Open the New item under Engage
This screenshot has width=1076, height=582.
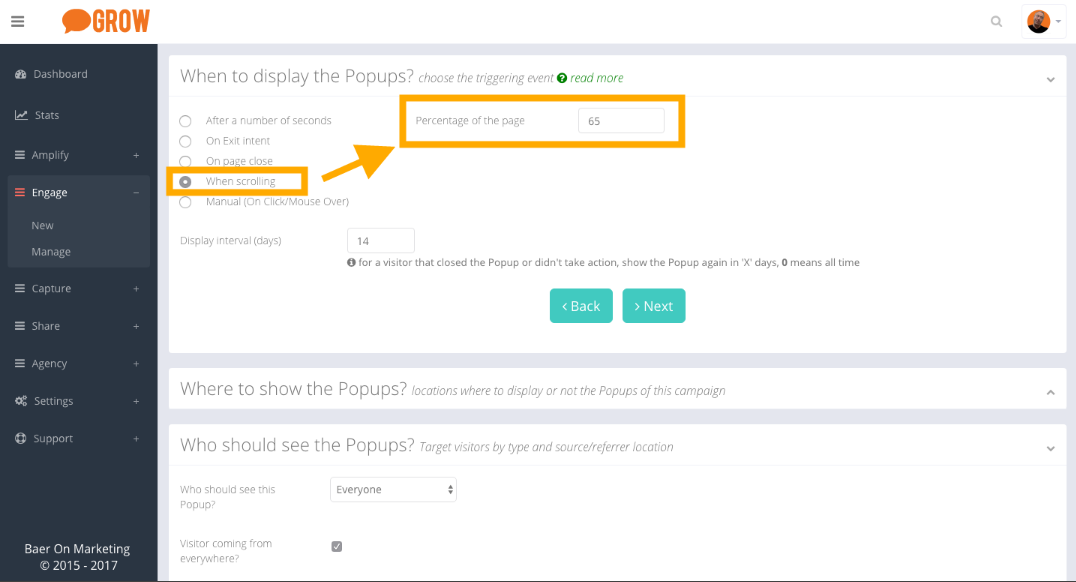43,226
